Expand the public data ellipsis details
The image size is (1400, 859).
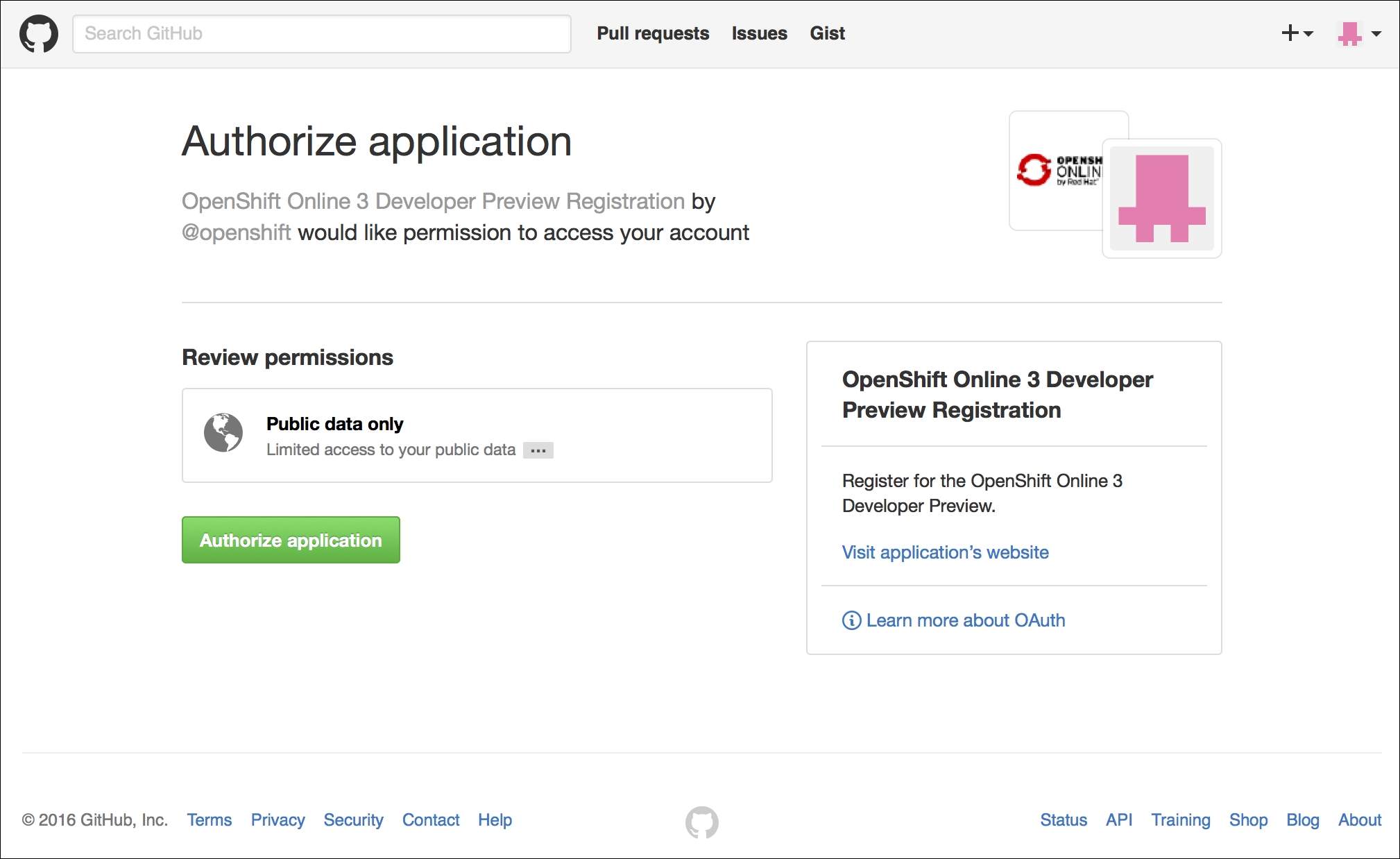[x=538, y=450]
